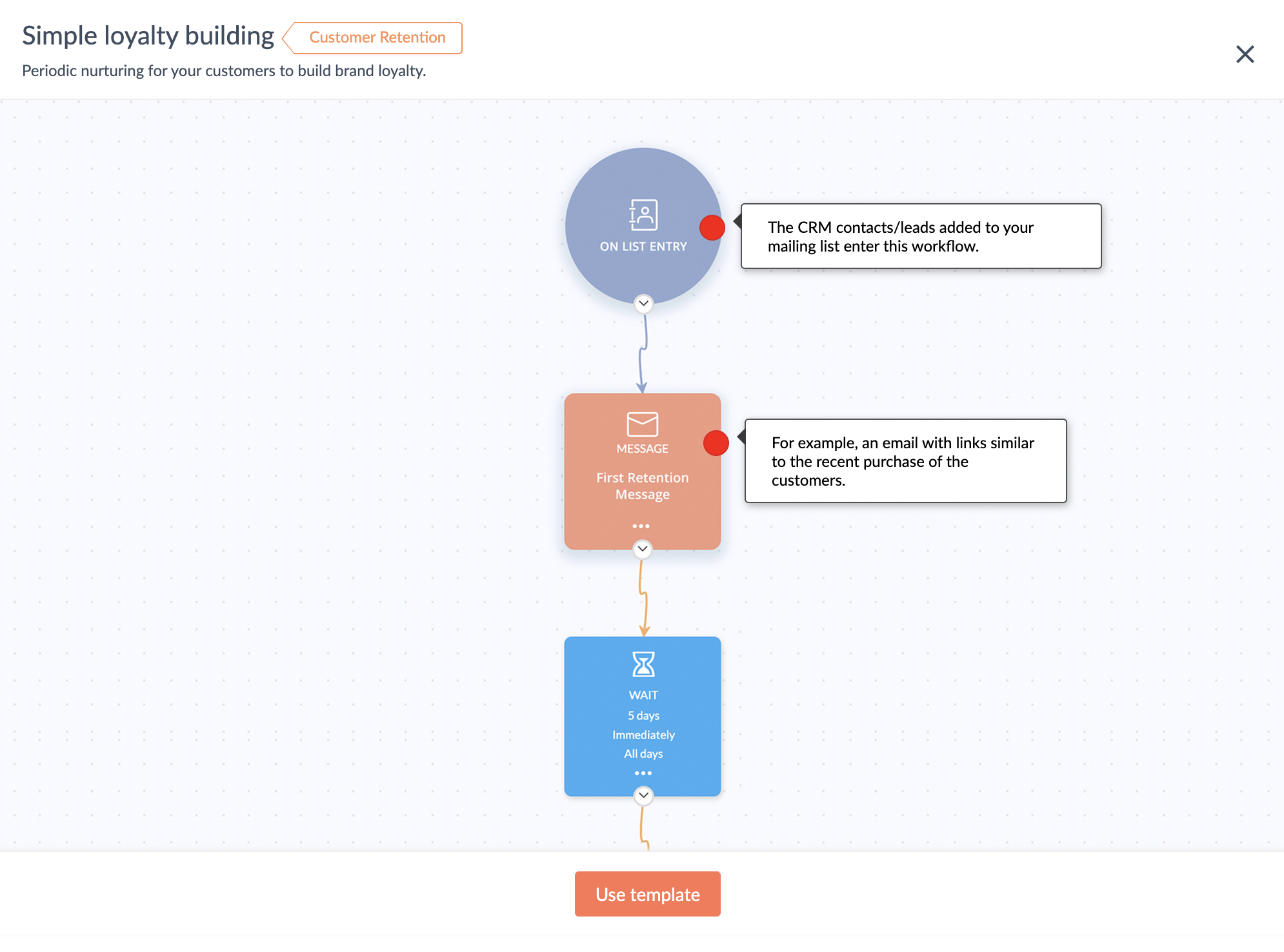Expand chevron below On List Entry node
1284x952 pixels.
(x=643, y=303)
